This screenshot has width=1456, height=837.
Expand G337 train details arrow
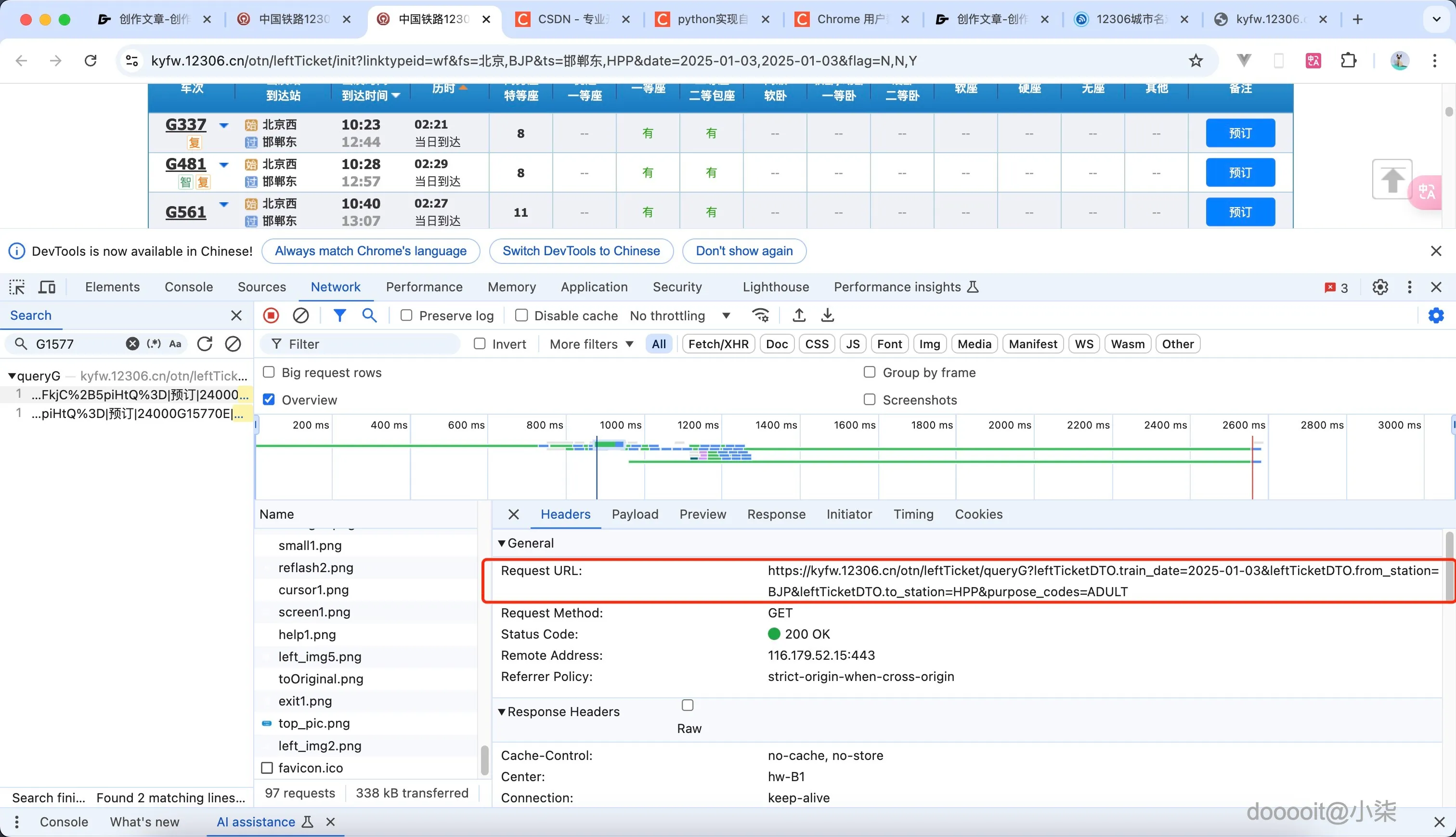point(224,125)
